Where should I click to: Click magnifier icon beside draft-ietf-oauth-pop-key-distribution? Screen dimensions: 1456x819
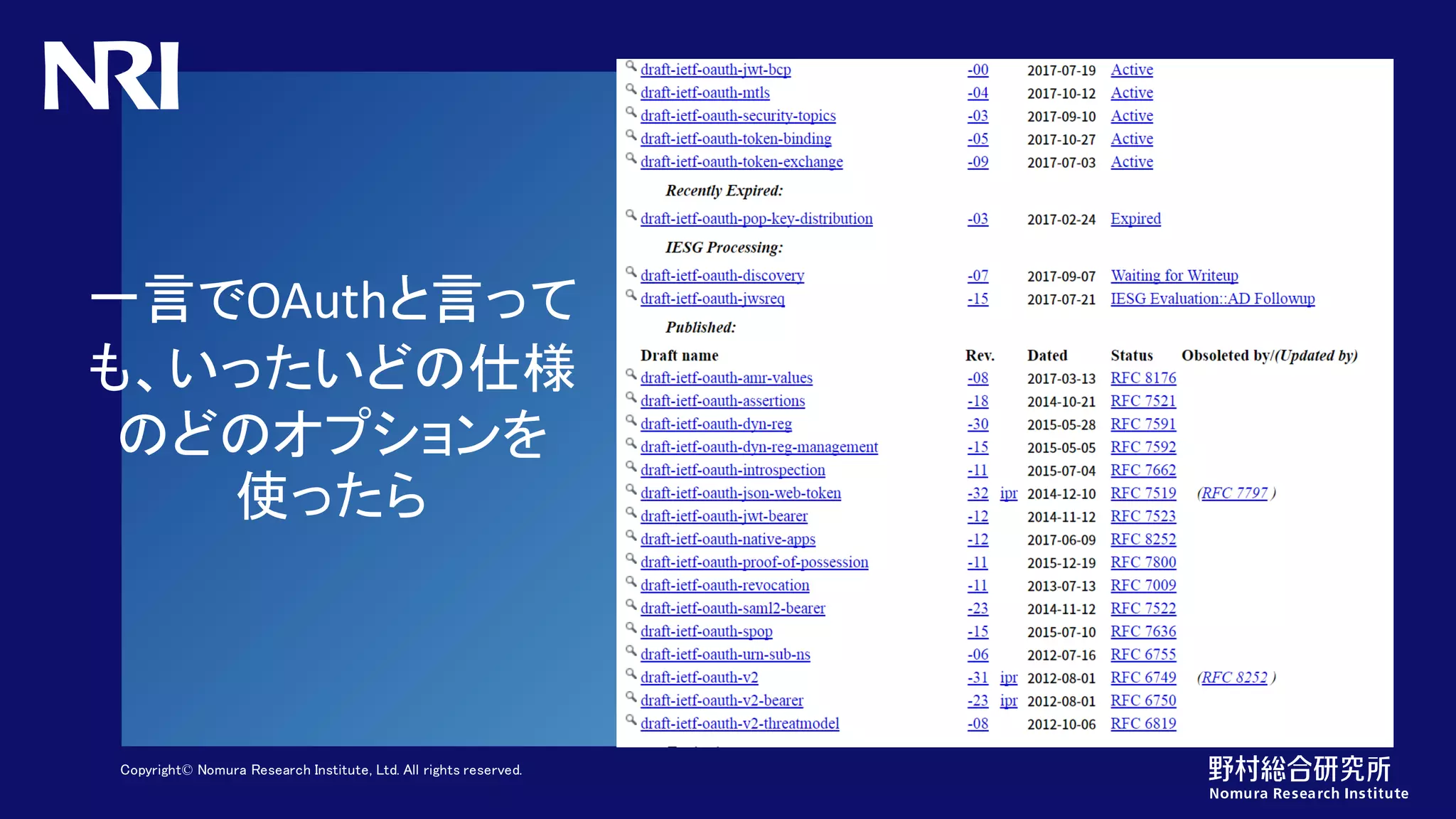[631, 215]
